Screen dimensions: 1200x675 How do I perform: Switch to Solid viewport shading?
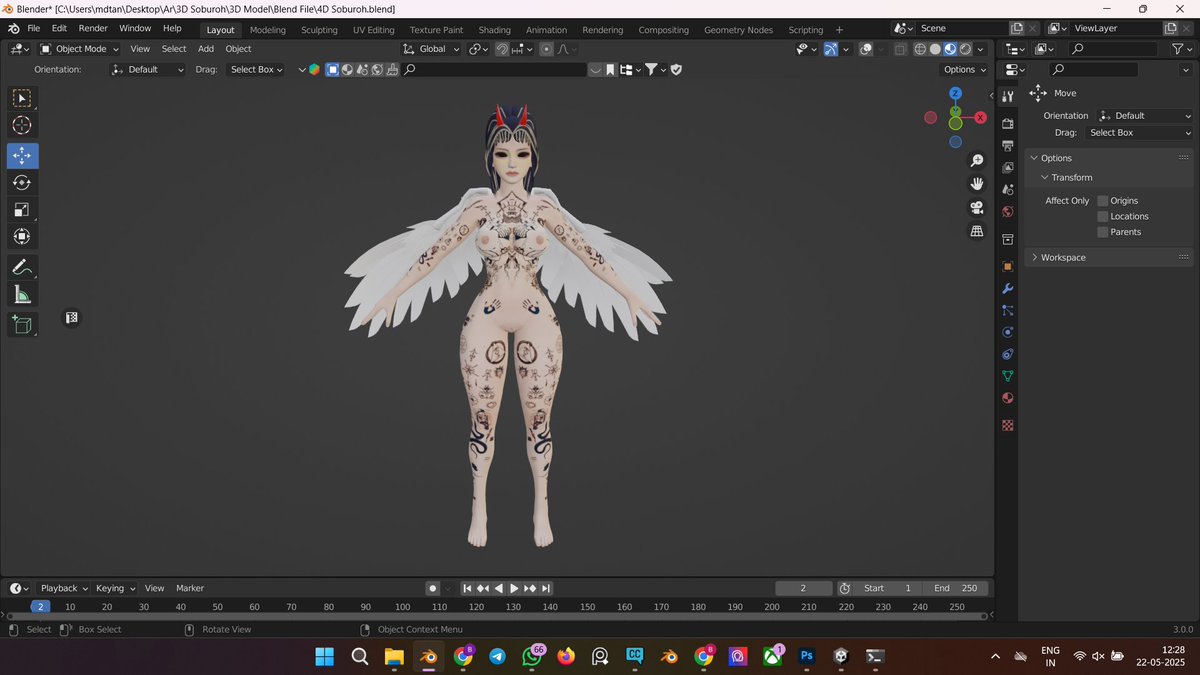[935, 49]
